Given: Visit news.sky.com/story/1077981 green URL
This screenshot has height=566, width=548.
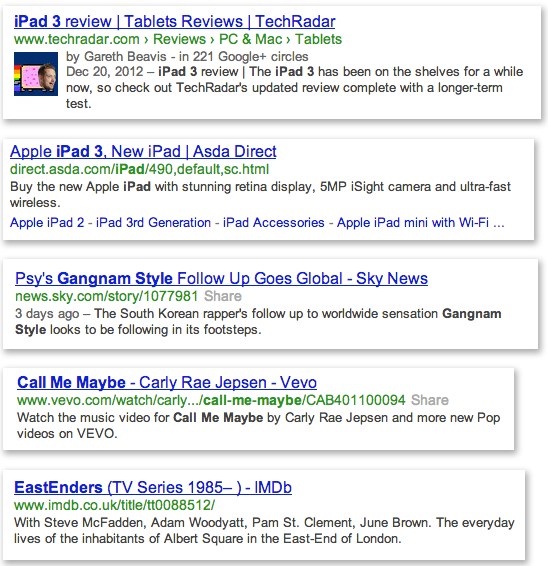Looking at the screenshot, I should click(106, 296).
